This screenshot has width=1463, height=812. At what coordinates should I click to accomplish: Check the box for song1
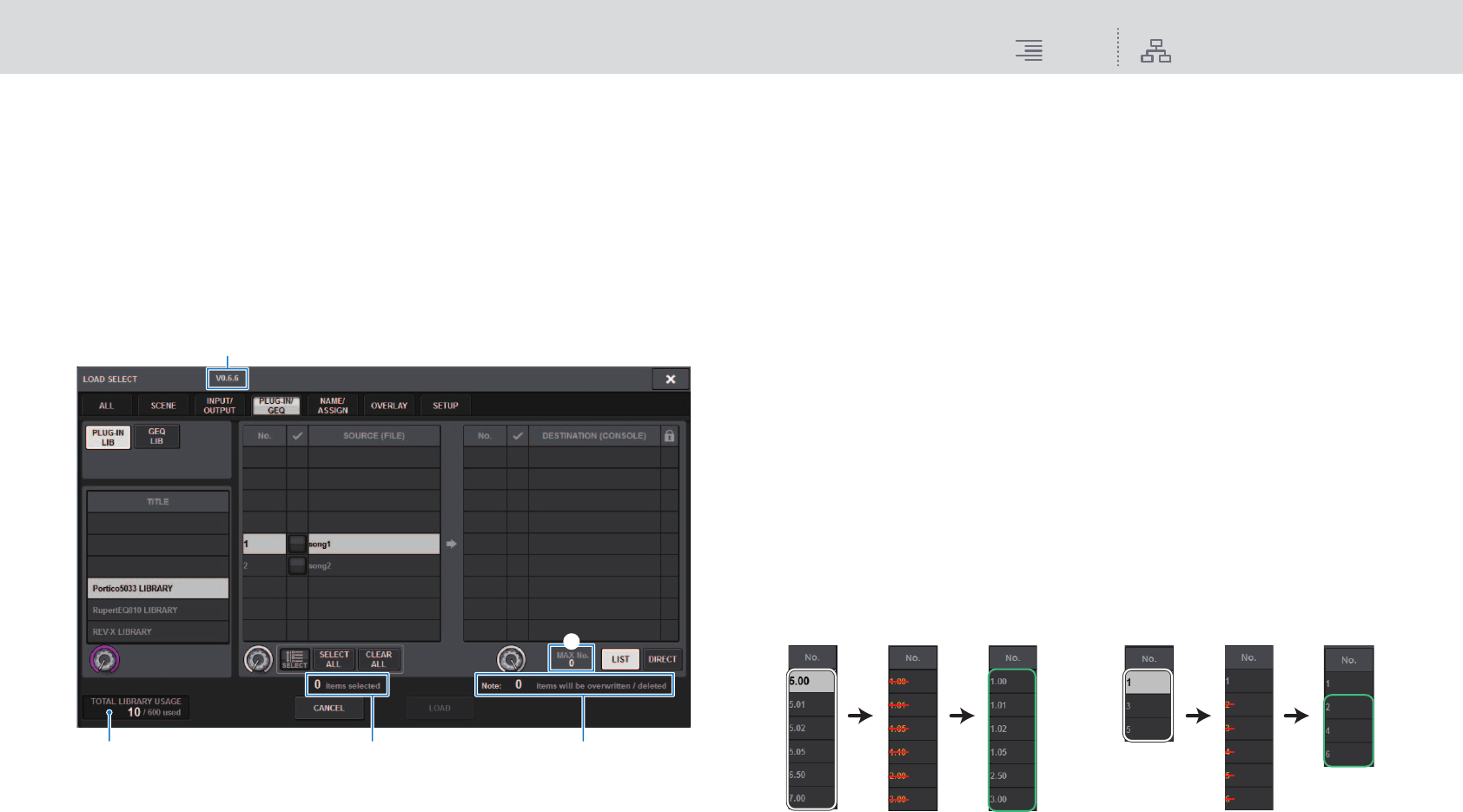tap(297, 544)
